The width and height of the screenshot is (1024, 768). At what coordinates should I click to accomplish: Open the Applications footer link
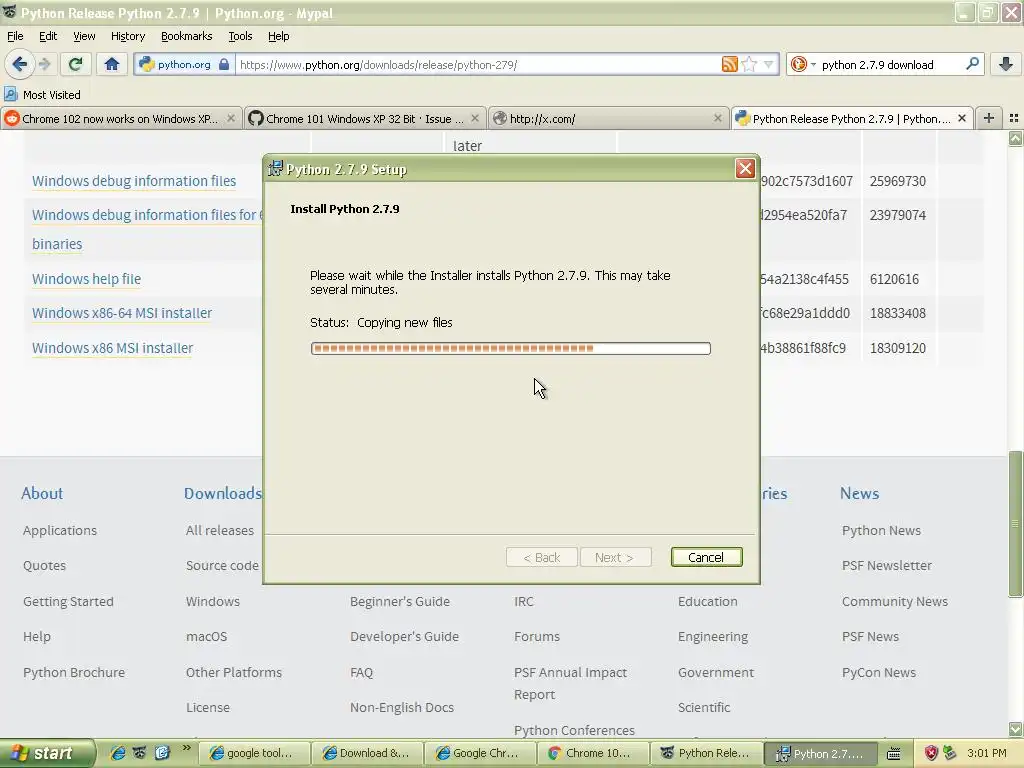(x=59, y=530)
